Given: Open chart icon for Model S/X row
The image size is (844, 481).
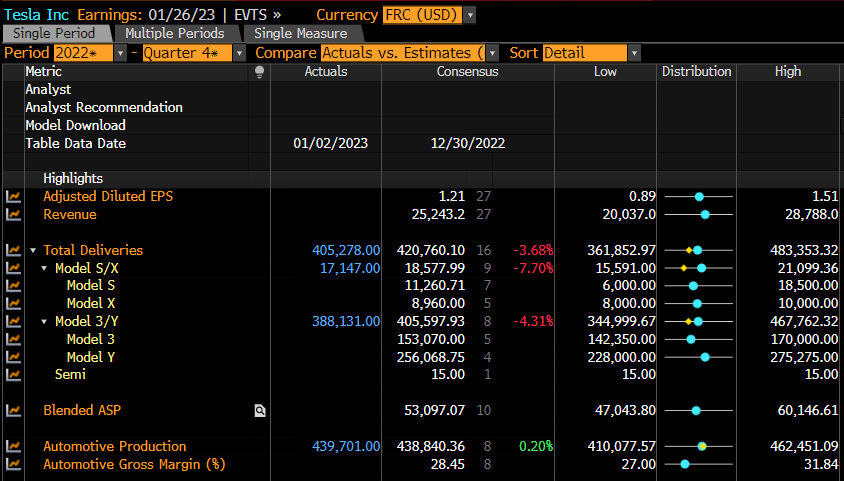Looking at the screenshot, I should (13, 268).
